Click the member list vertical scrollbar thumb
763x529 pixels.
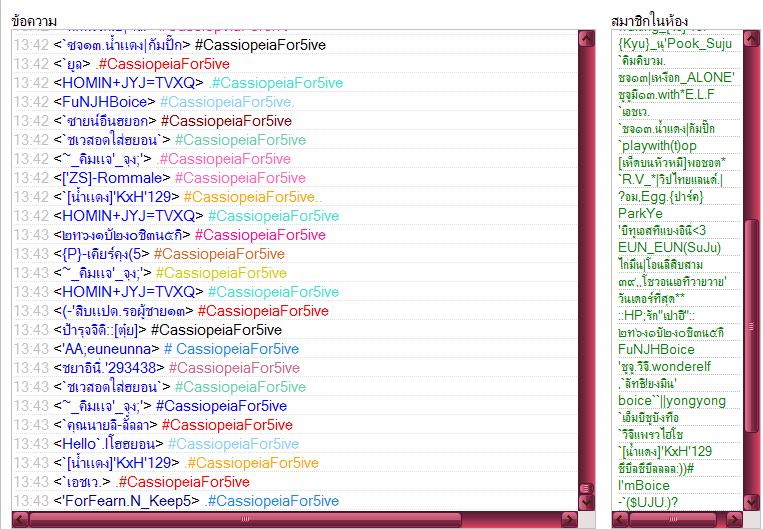click(752, 326)
